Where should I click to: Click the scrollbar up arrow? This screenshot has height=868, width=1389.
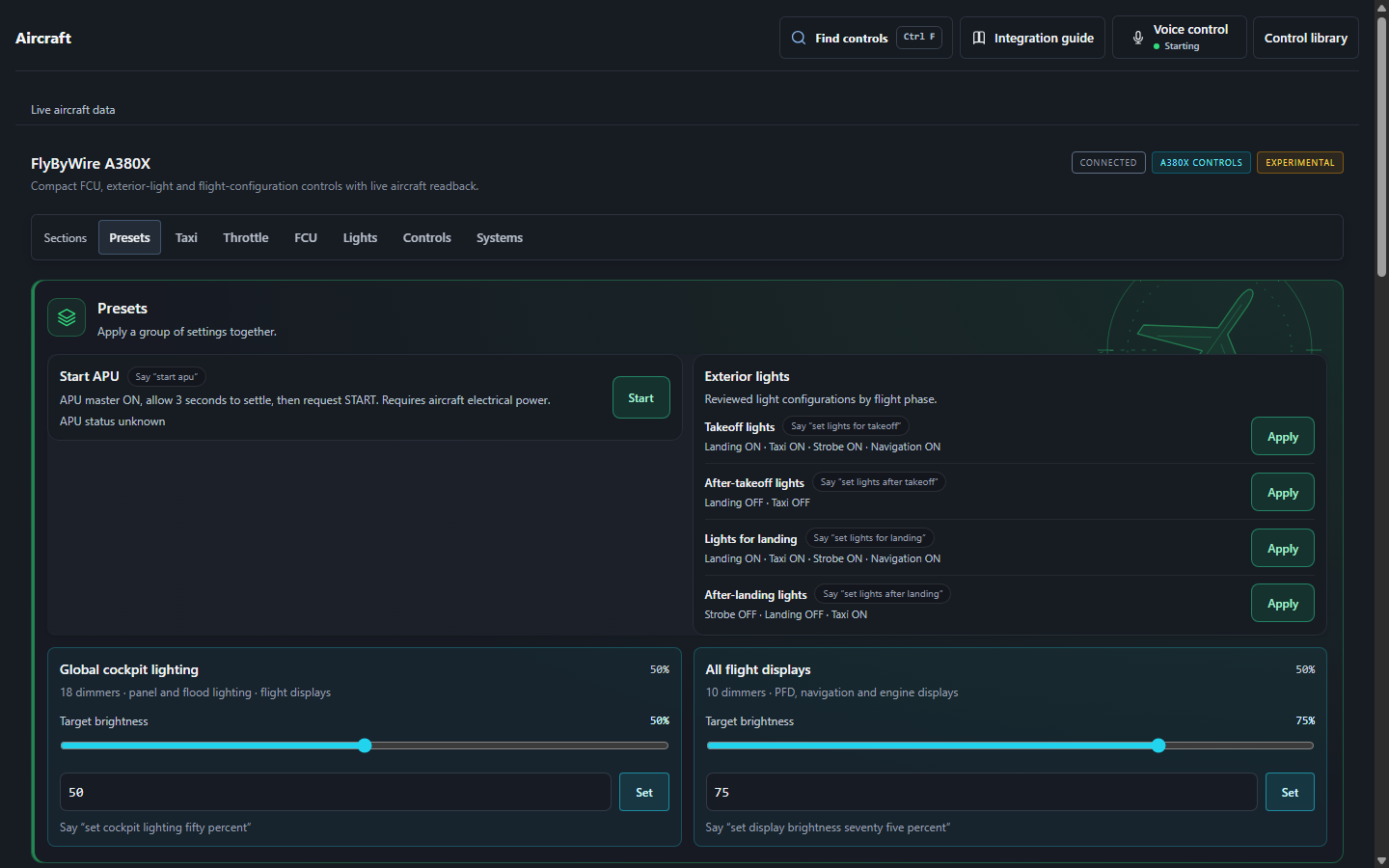point(1381,8)
